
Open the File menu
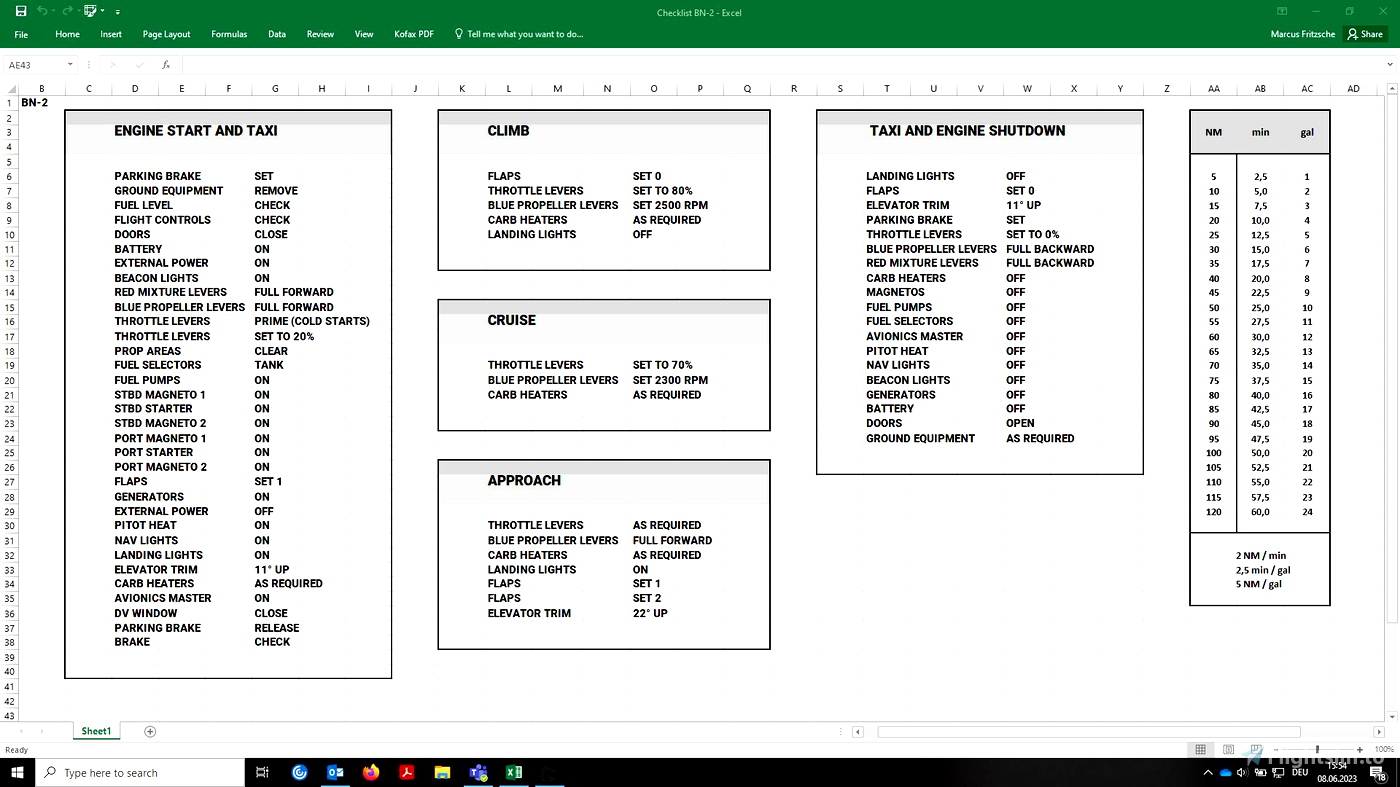(x=20, y=33)
